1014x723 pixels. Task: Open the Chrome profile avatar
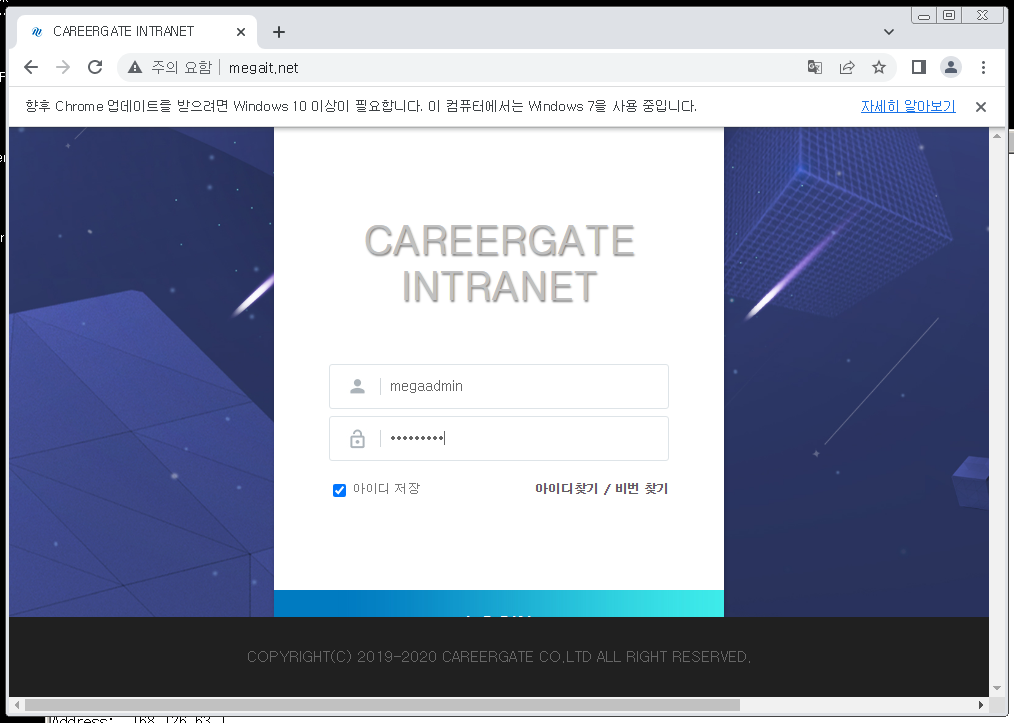951,67
